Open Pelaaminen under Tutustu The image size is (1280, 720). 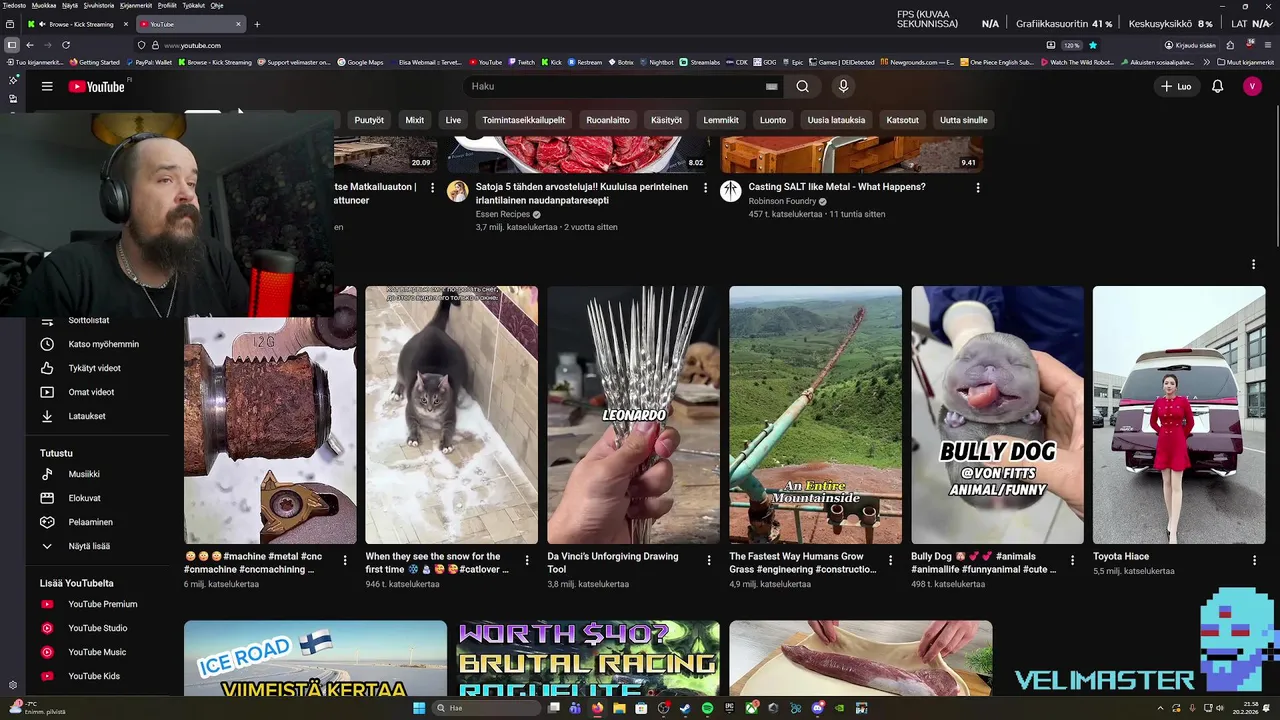(90, 522)
